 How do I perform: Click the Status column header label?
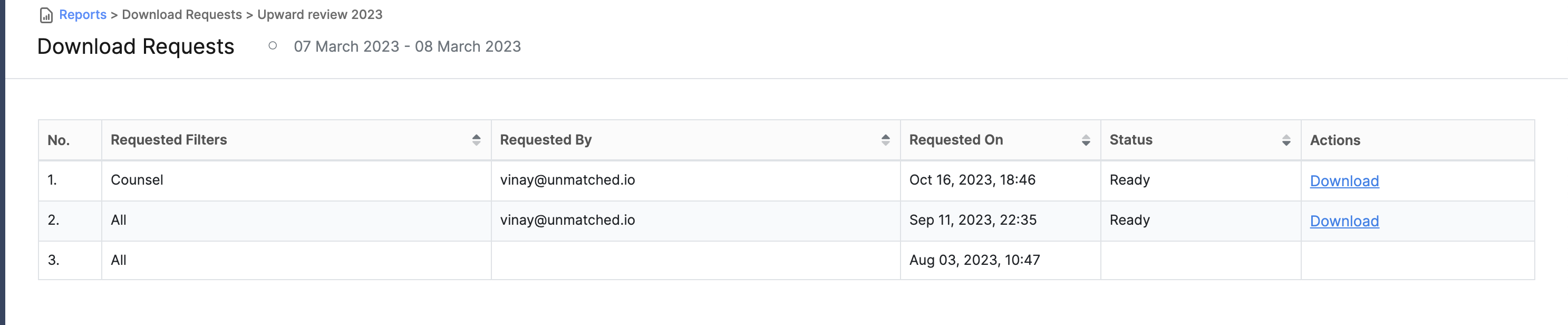pos(1130,140)
